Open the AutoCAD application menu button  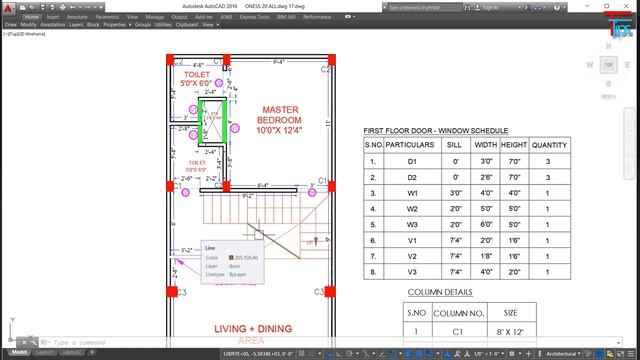click(x=8, y=8)
